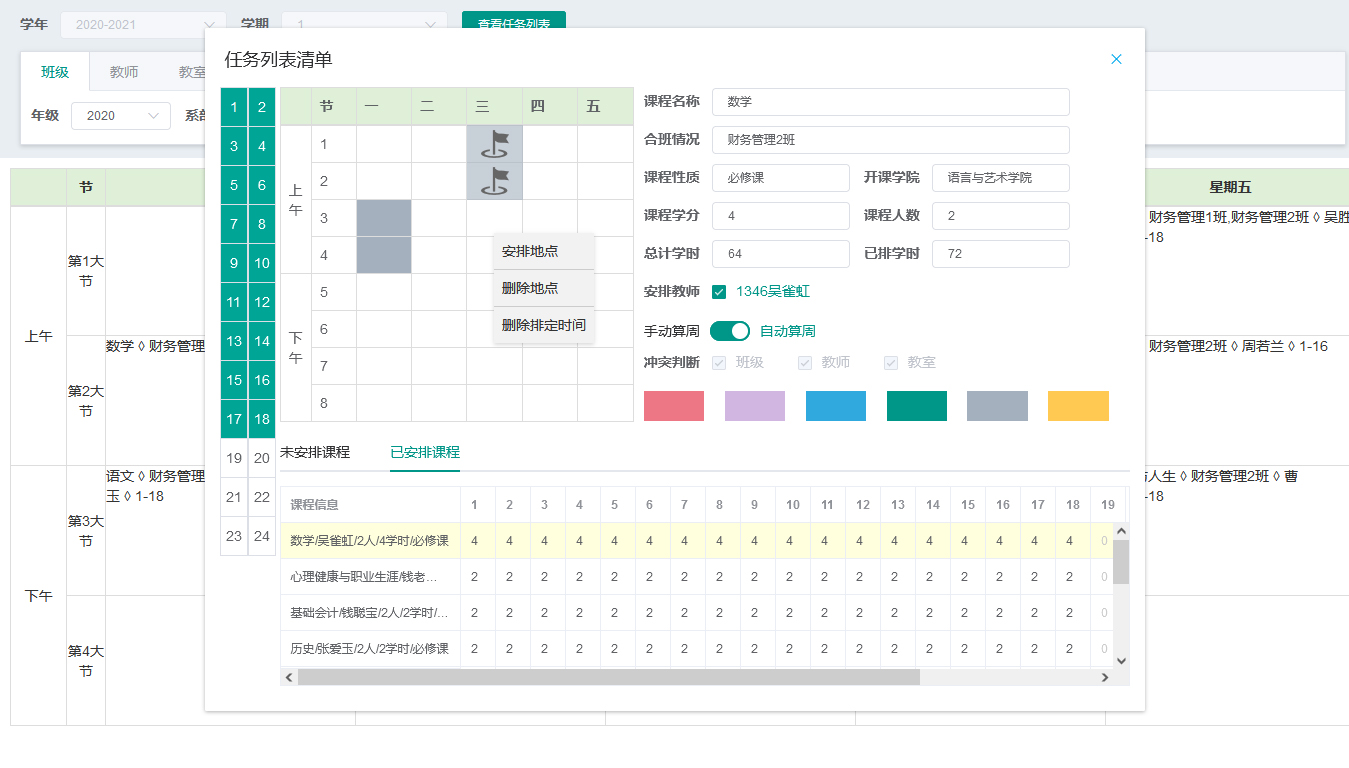Click the 星期五 column header in background timetable

coord(1230,187)
